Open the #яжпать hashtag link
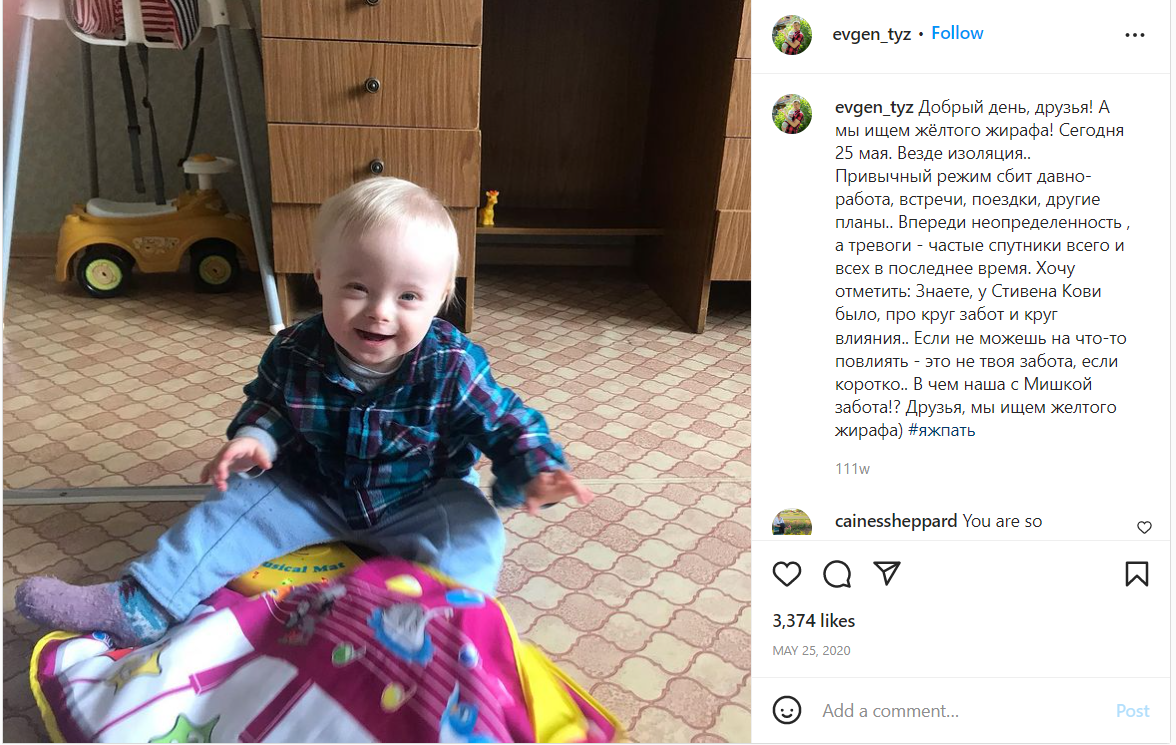 941,431
